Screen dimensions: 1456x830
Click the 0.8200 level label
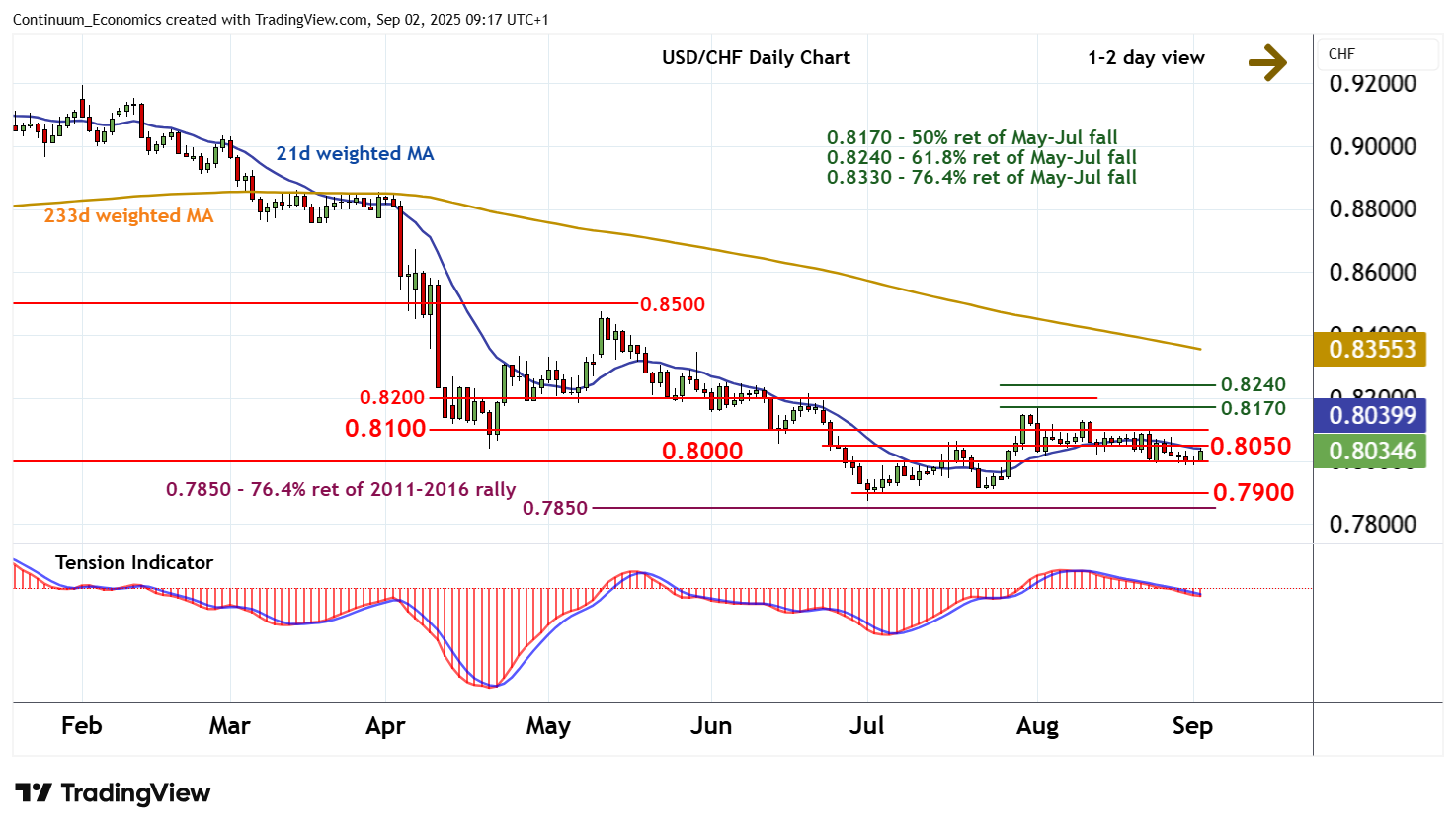tap(392, 397)
